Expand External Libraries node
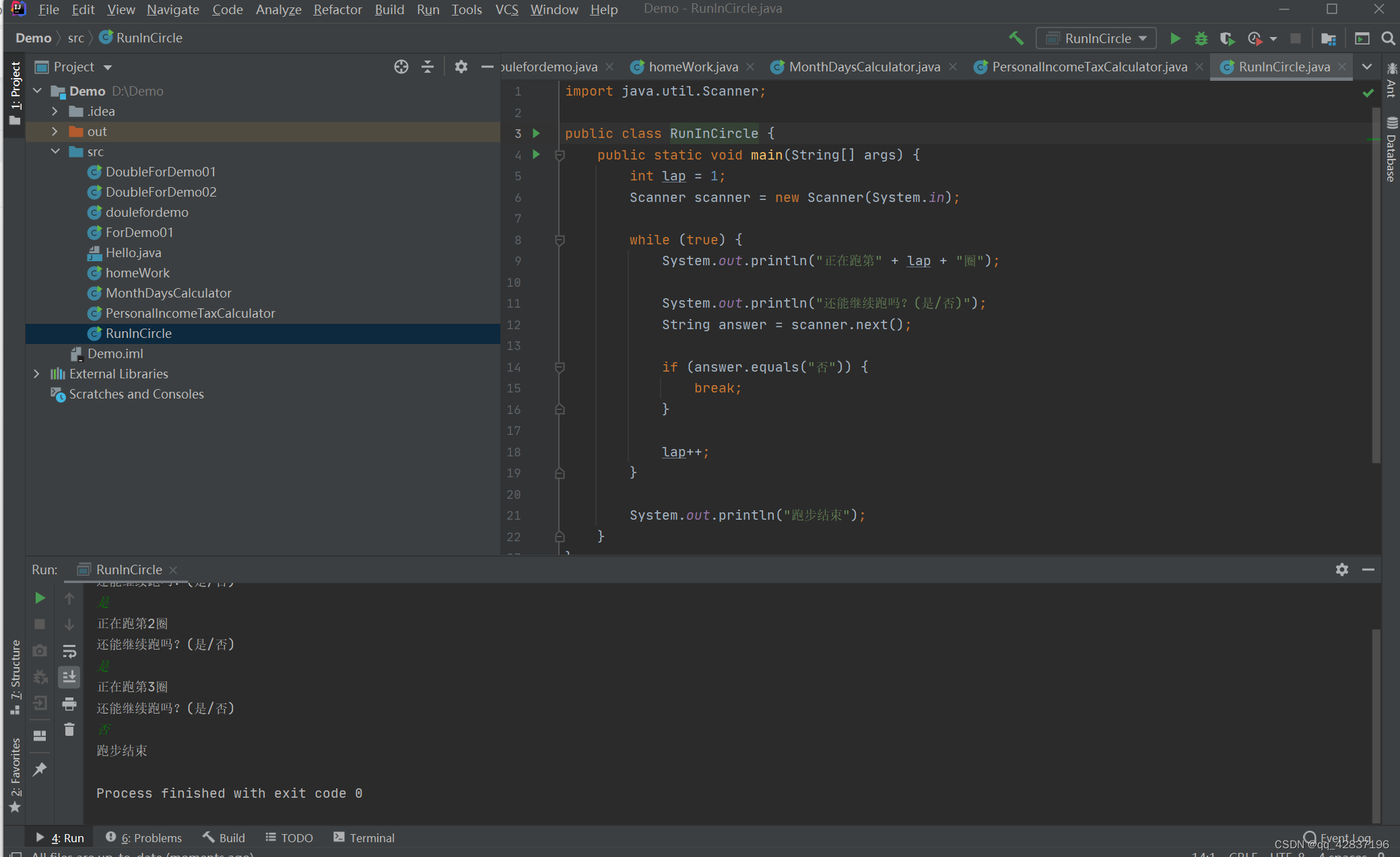 coord(37,374)
